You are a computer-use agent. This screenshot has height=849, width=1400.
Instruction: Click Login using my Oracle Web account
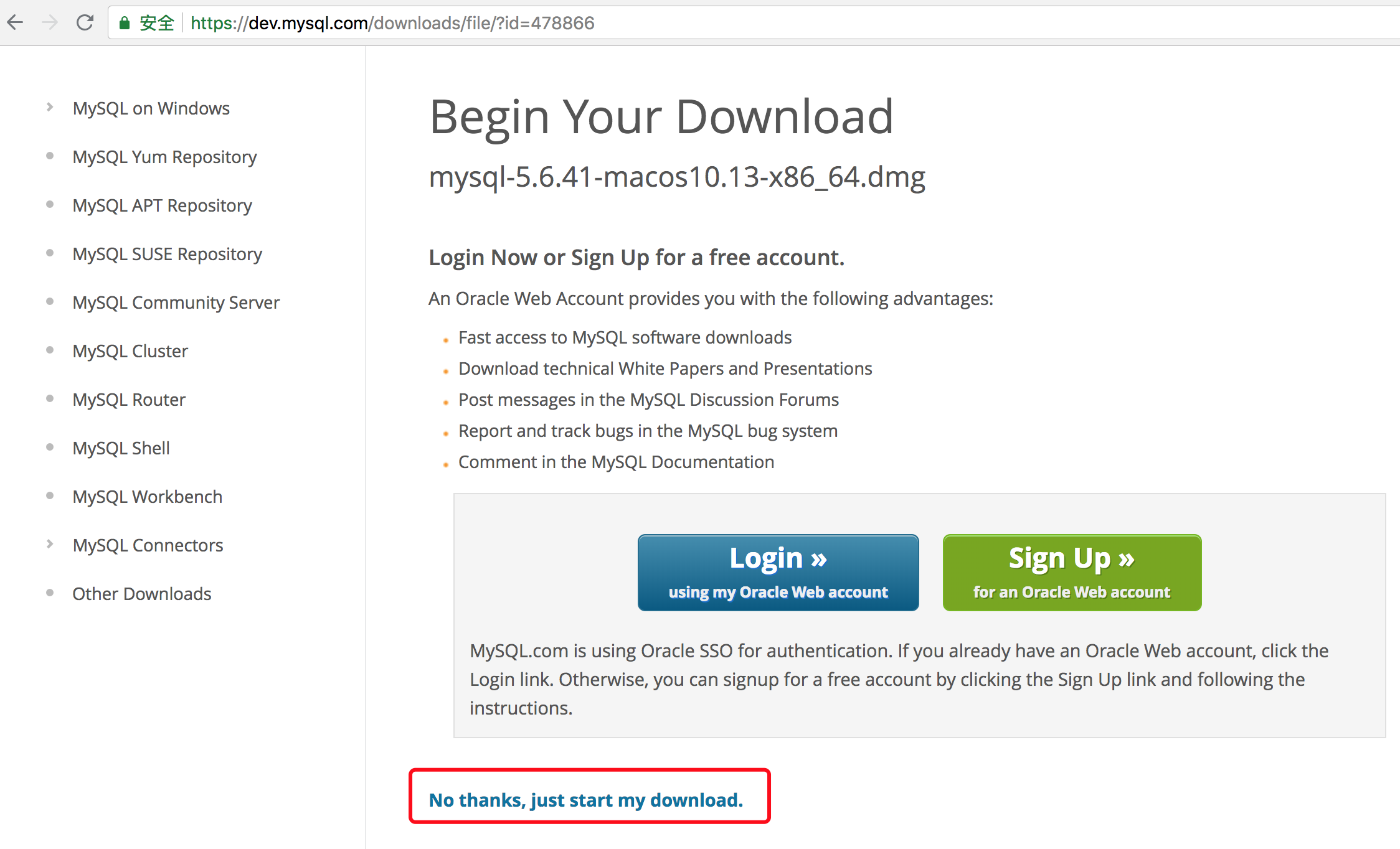(x=778, y=573)
